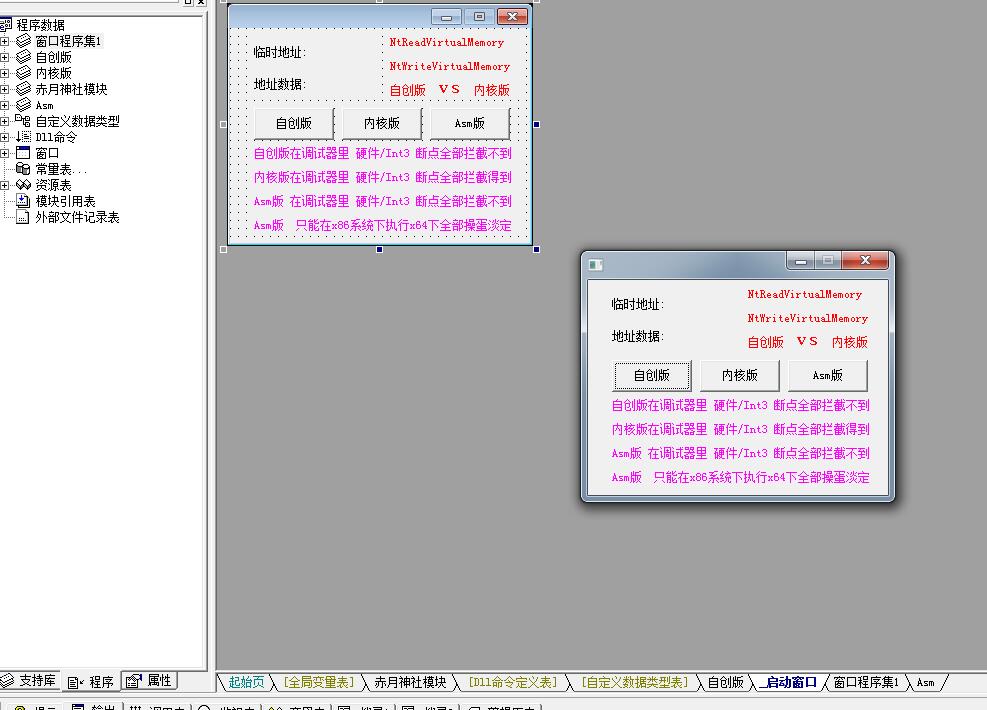Select the NtReadVirtualMemory label in designer

tap(446, 42)
